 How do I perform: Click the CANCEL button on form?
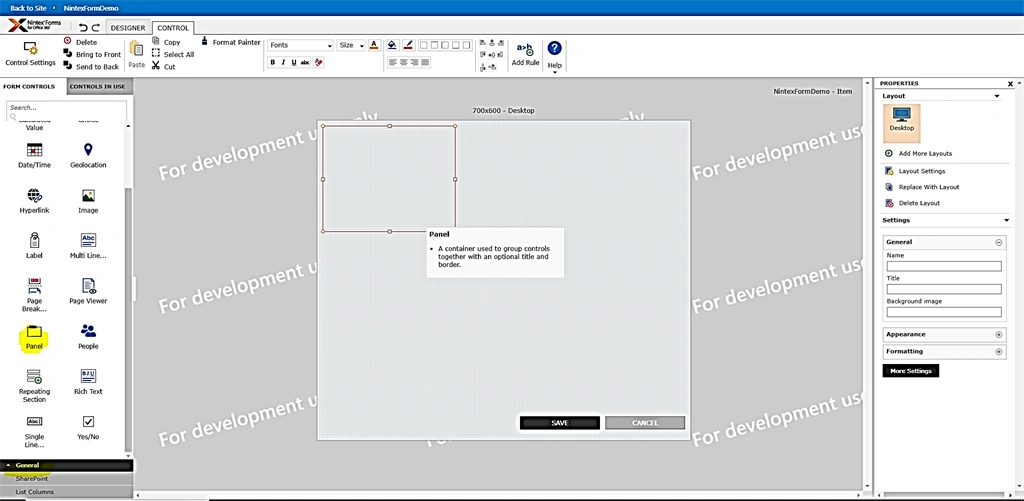click(x=645, y=423)
